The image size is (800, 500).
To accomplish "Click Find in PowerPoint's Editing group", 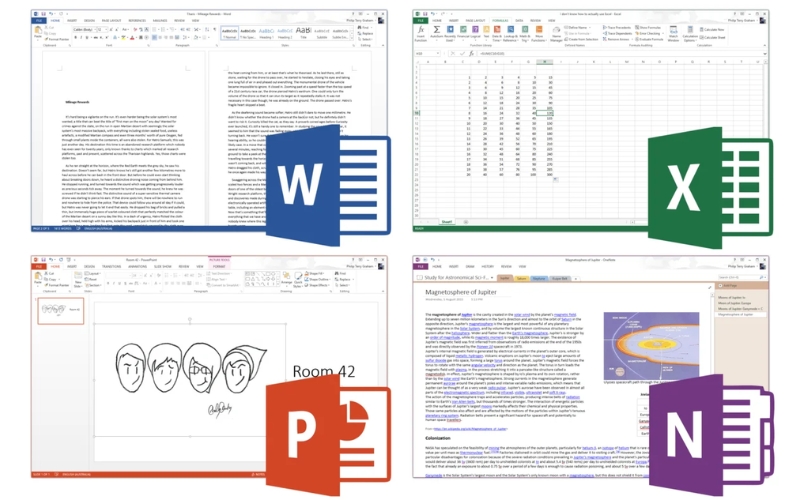I will coord(341,273).
